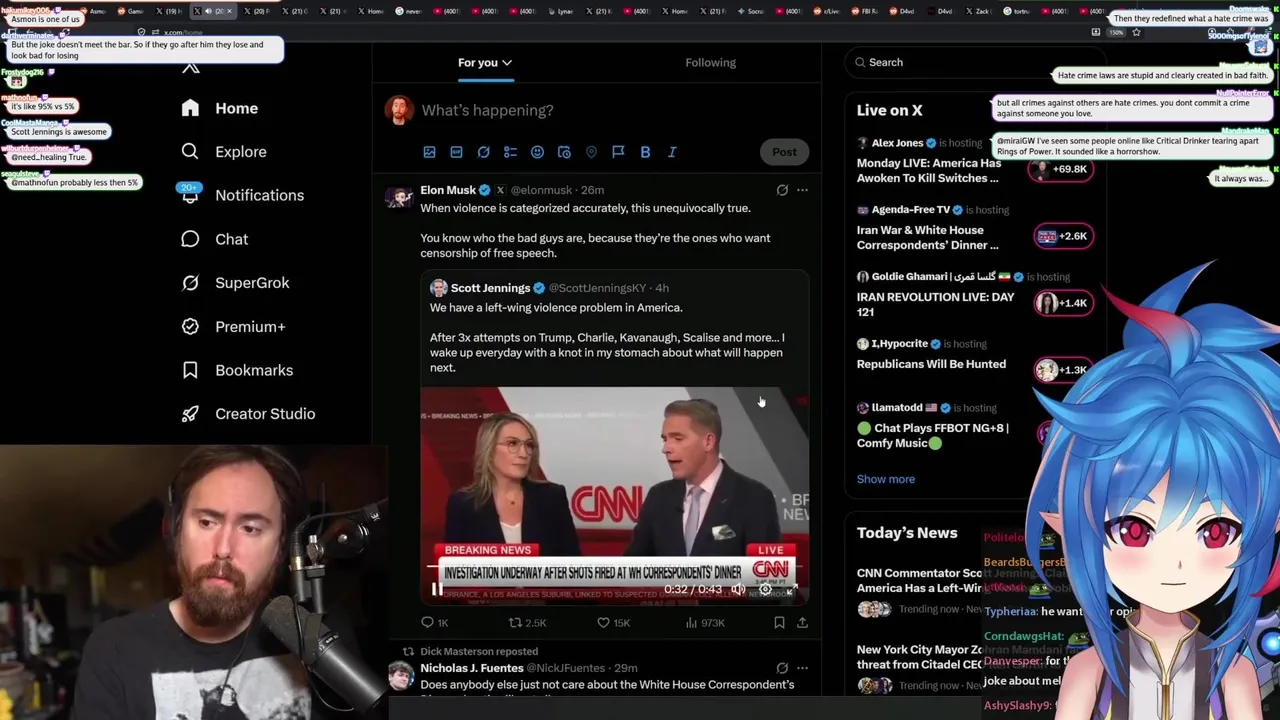
Task: Click the Grok enhance icon in composer
Action: [483, 152]
